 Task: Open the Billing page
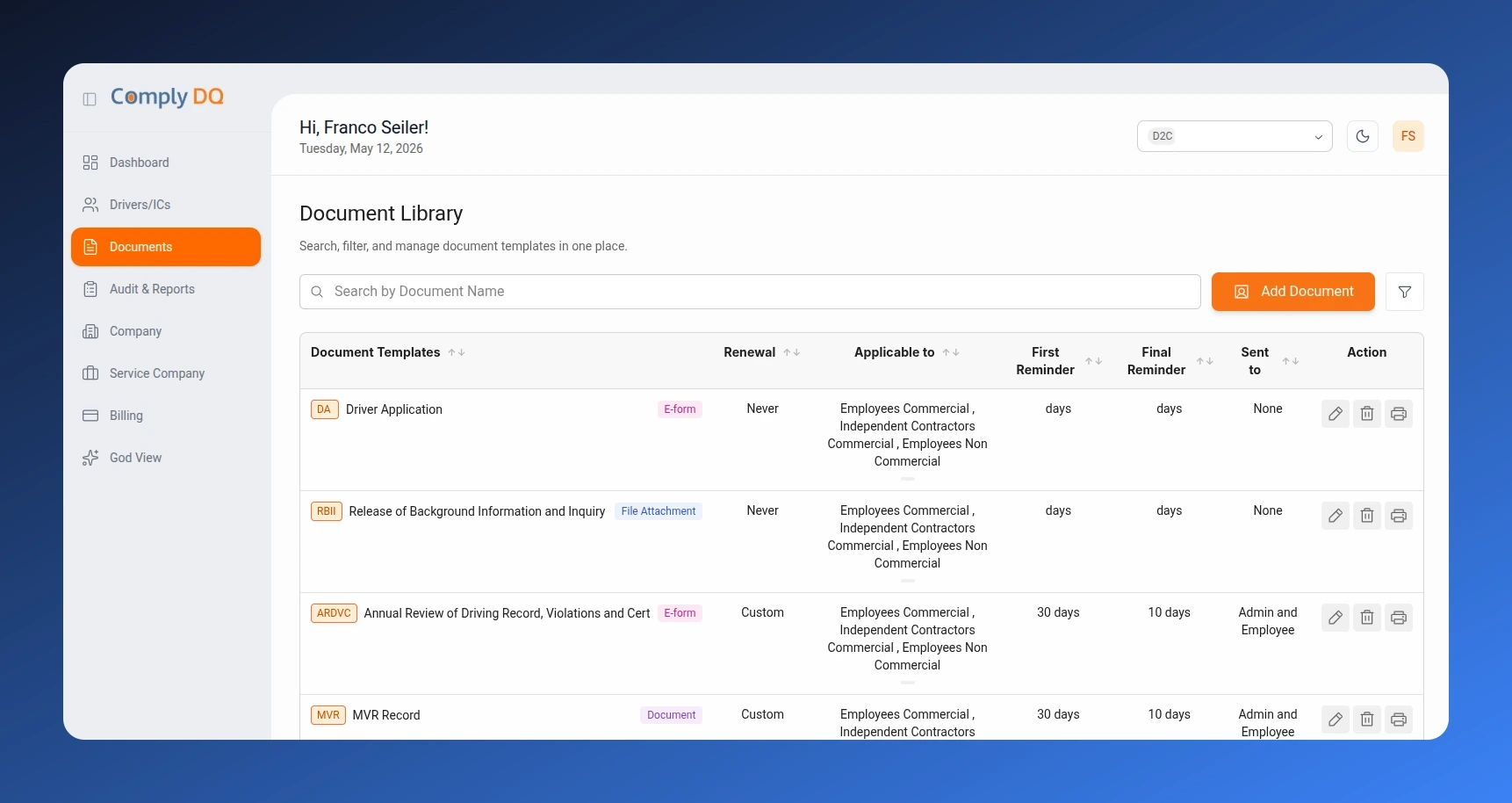point(166,416)
